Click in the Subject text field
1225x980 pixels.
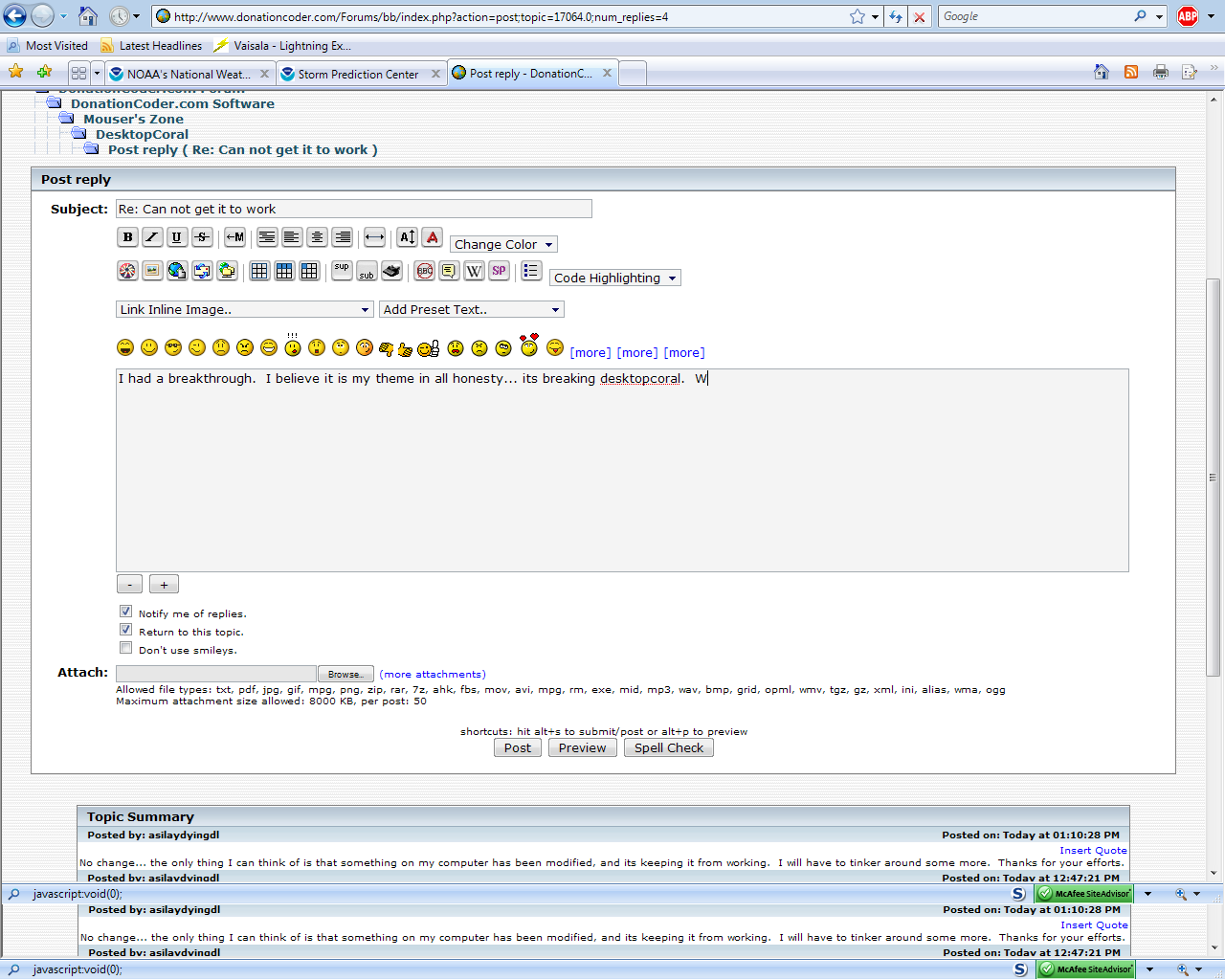coord(353,210)
